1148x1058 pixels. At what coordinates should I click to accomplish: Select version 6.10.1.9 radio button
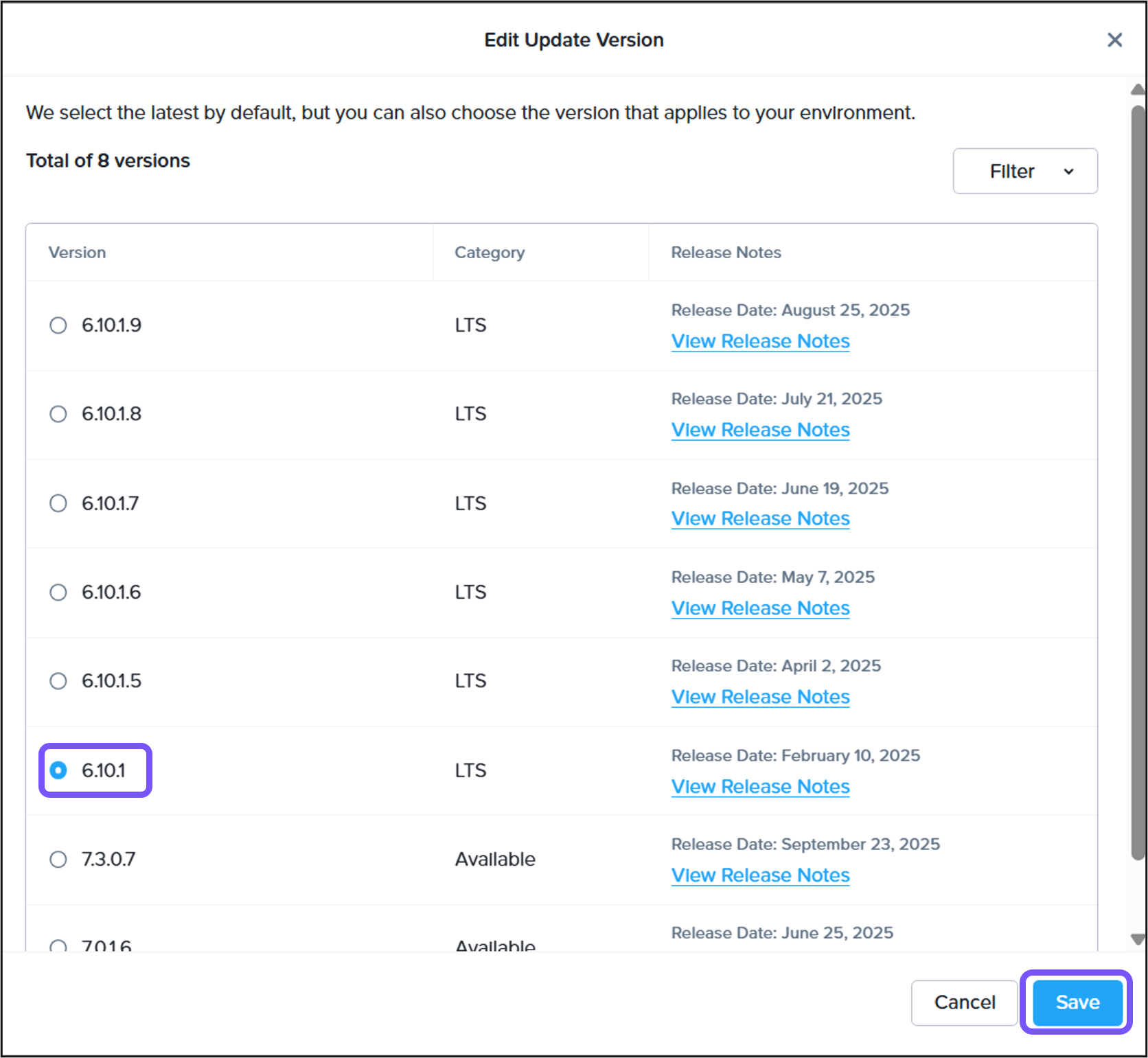tap(58, 325)
